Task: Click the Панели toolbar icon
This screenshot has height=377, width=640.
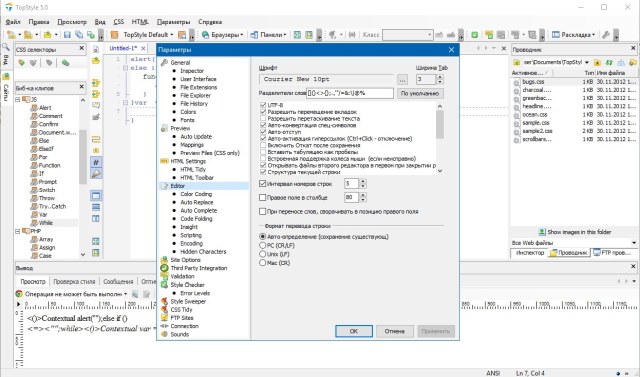Action: coord(254,35)
